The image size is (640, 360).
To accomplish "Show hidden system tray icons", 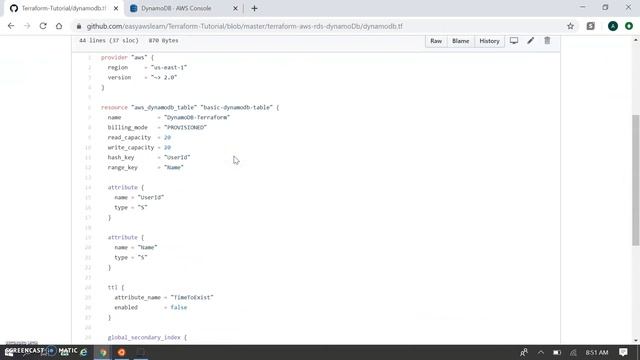I will coord(541,352).
